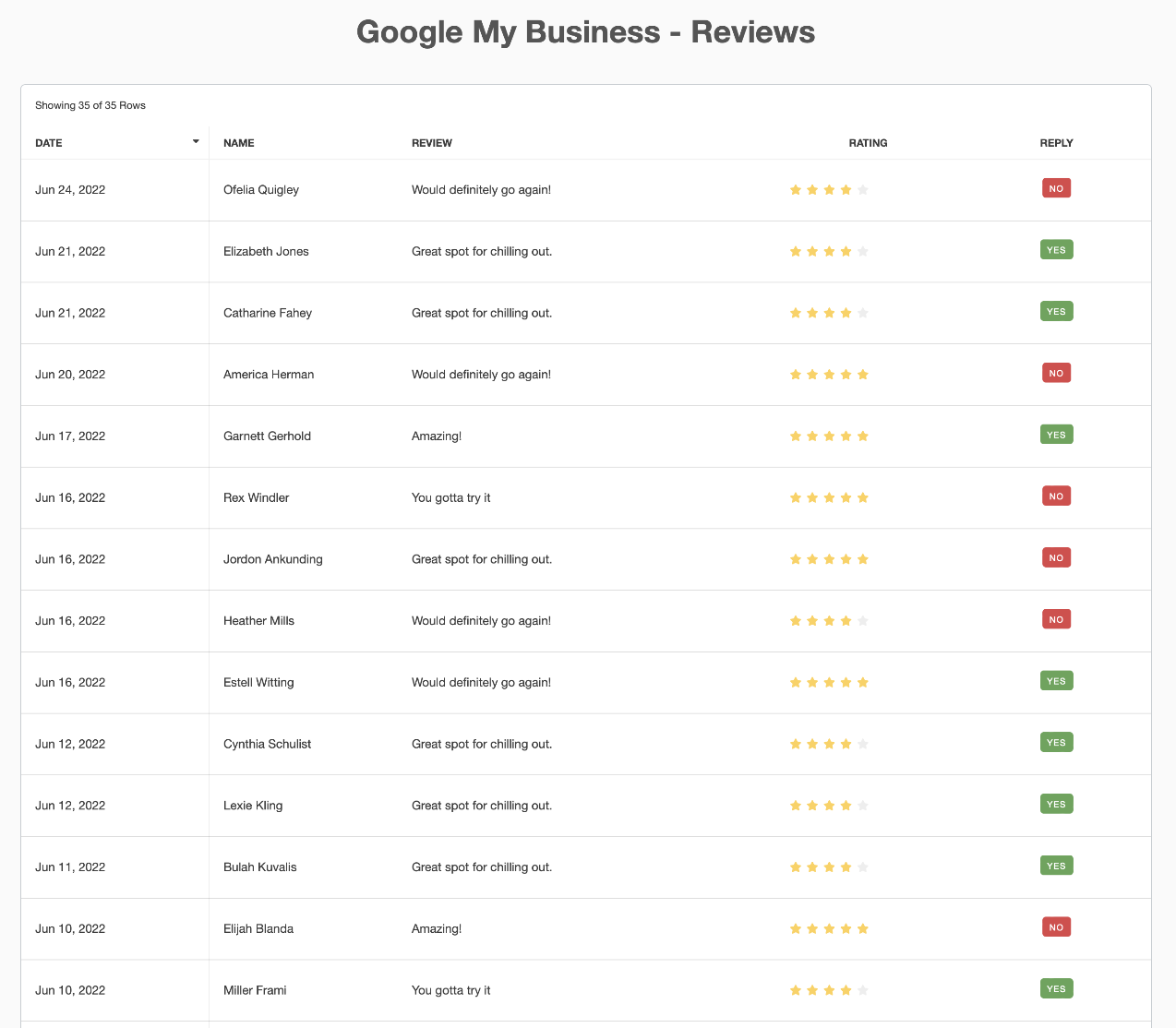
Task: Click the Jun 11, 2022 date cell
Action: 70,867
